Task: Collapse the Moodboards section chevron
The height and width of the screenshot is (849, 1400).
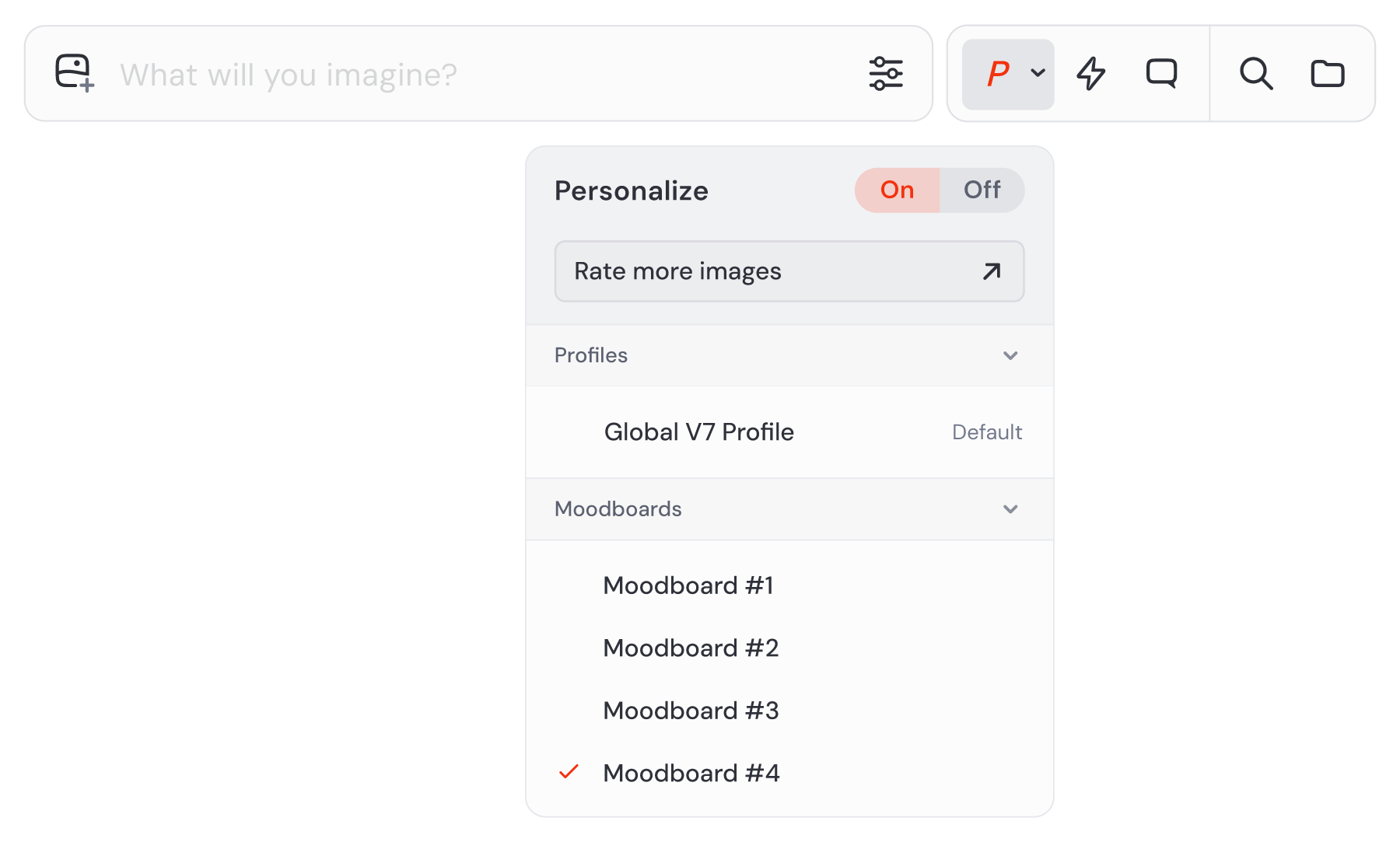Action: (x=1010, y=509)
